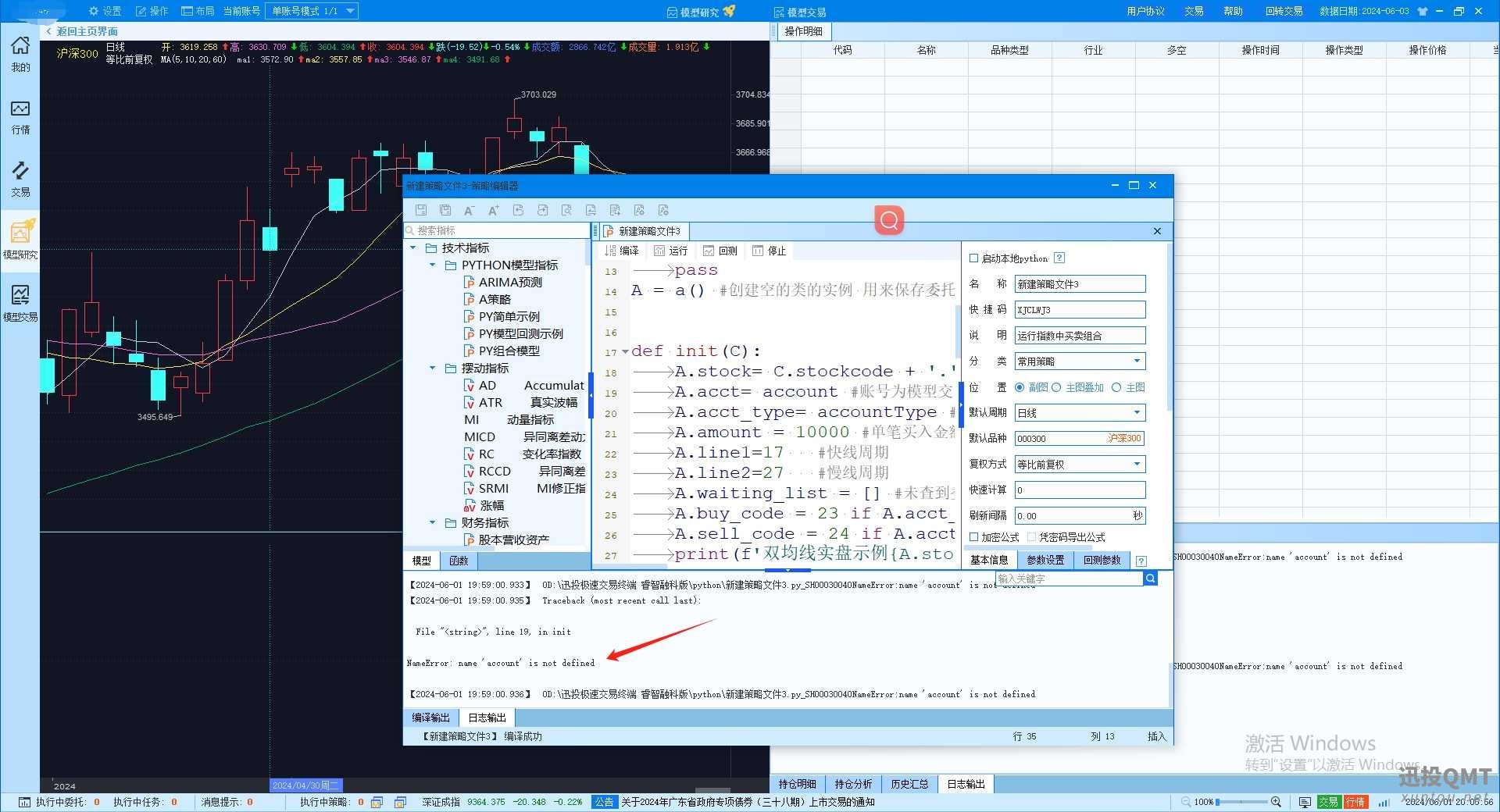Click the 回测 backtest button

pyautogui.click(x=720, y=251)
